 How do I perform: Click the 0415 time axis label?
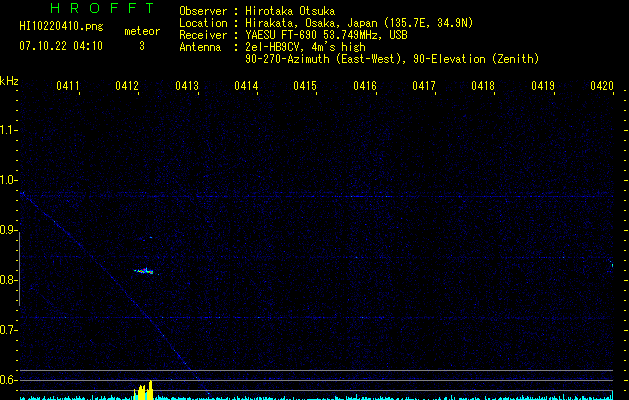coord(305,86)
